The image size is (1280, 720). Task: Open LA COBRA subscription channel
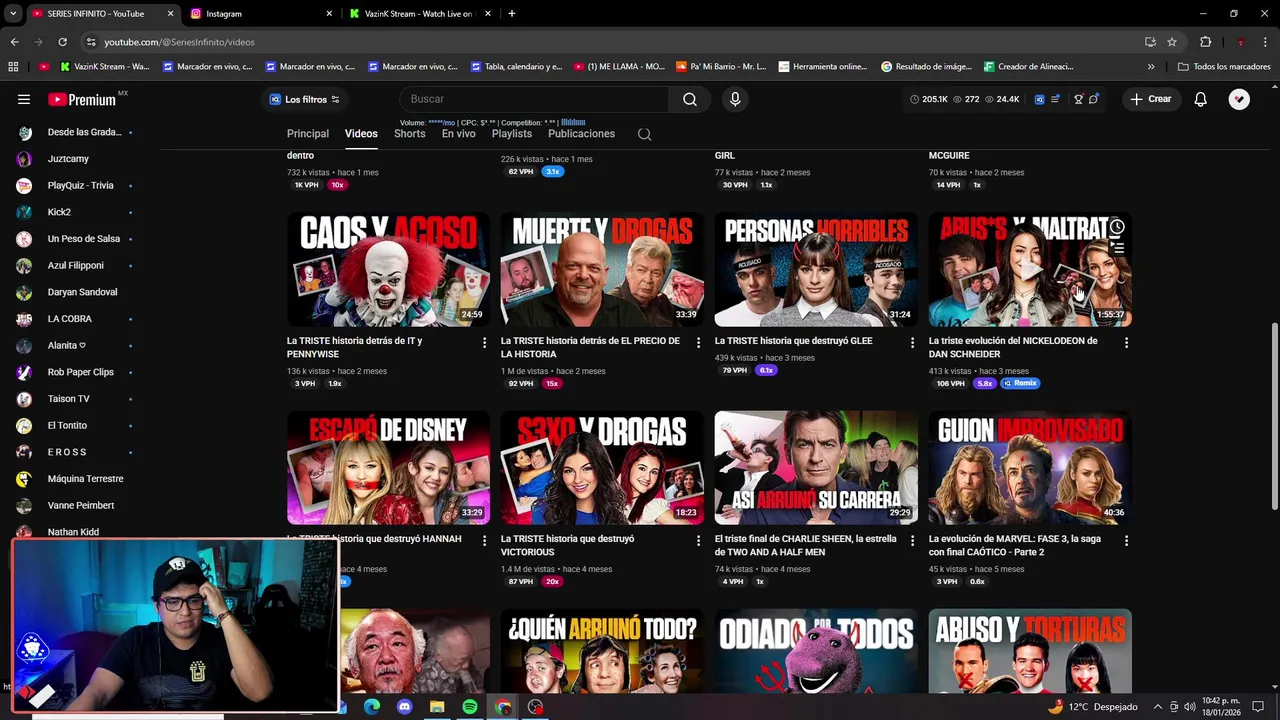(70, 319)
